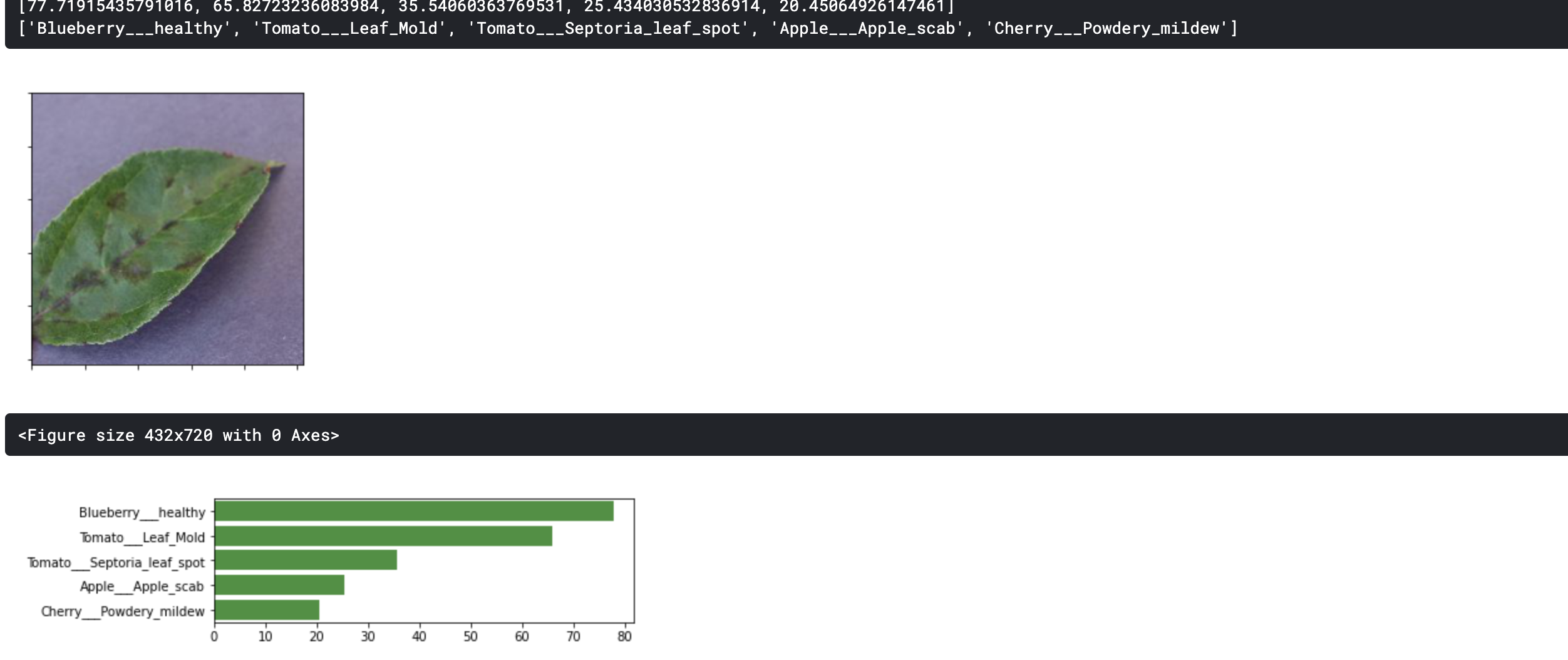Click the 65.82723236083984 value in output
1568x660 pixels.
point(296,7)
